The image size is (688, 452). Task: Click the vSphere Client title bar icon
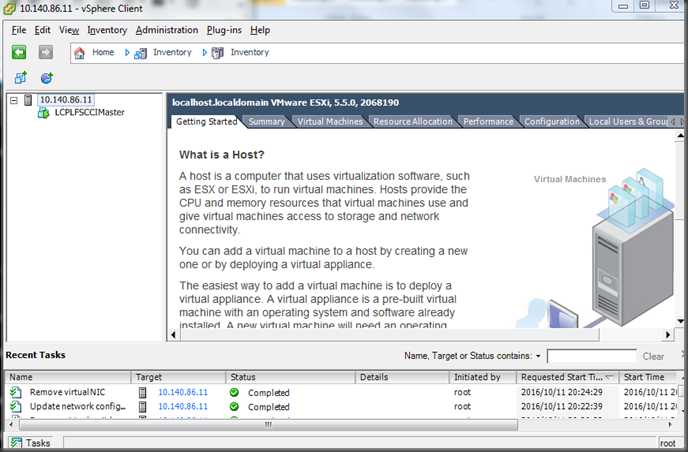click(x=10, y=8)
